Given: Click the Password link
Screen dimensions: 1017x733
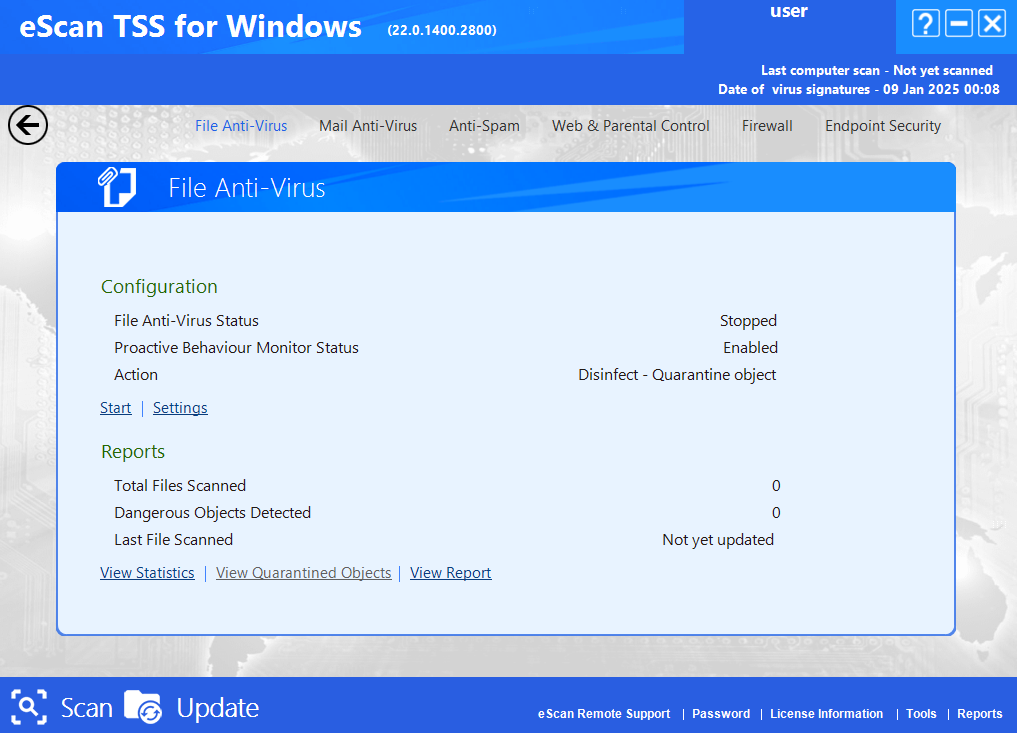Looking at the screenshot, I should (x=721, y=714).
